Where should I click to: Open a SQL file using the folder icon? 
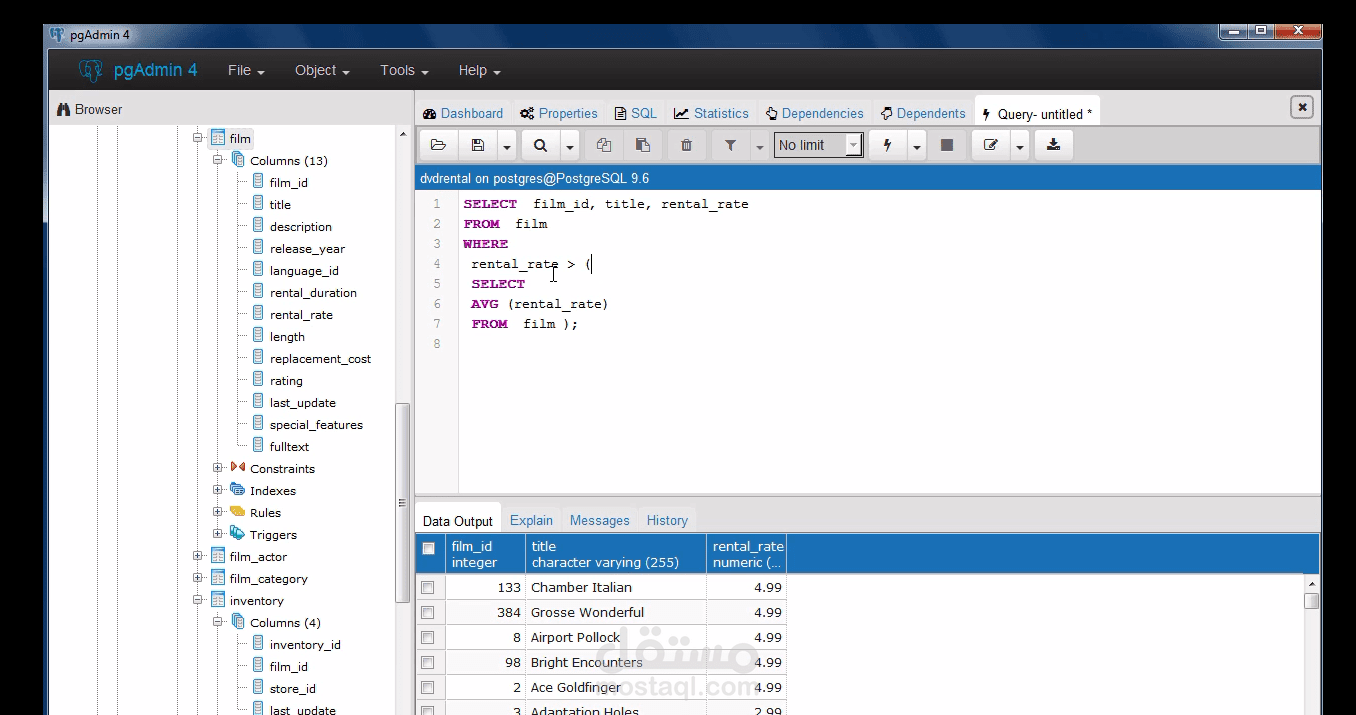pos(438,145)
